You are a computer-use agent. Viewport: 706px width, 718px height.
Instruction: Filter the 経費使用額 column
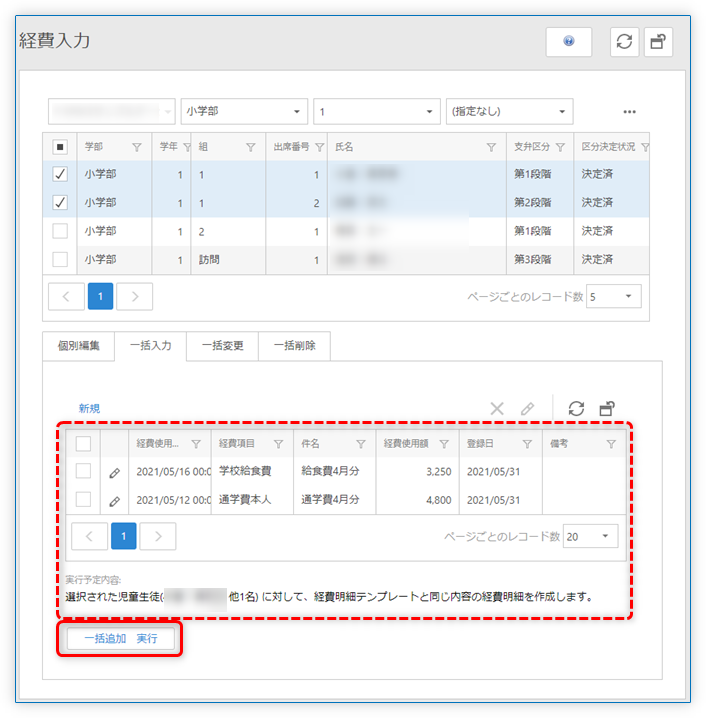[x=444, y=444]
